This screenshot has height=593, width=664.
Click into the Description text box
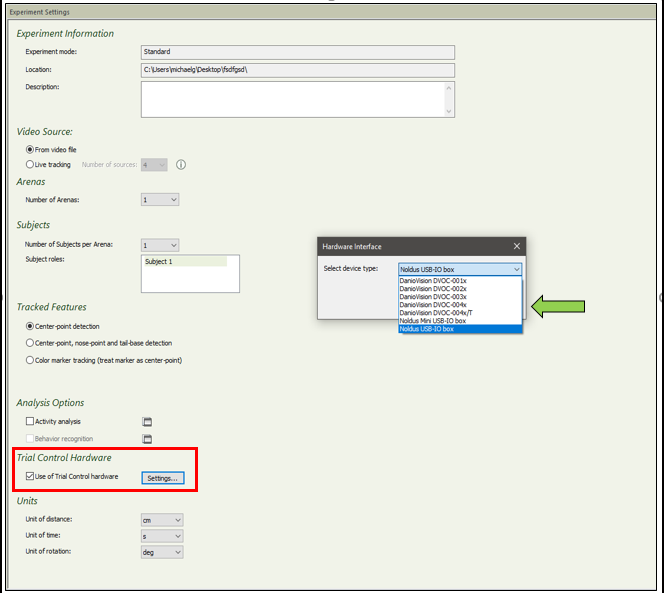[x=293, y=100]
